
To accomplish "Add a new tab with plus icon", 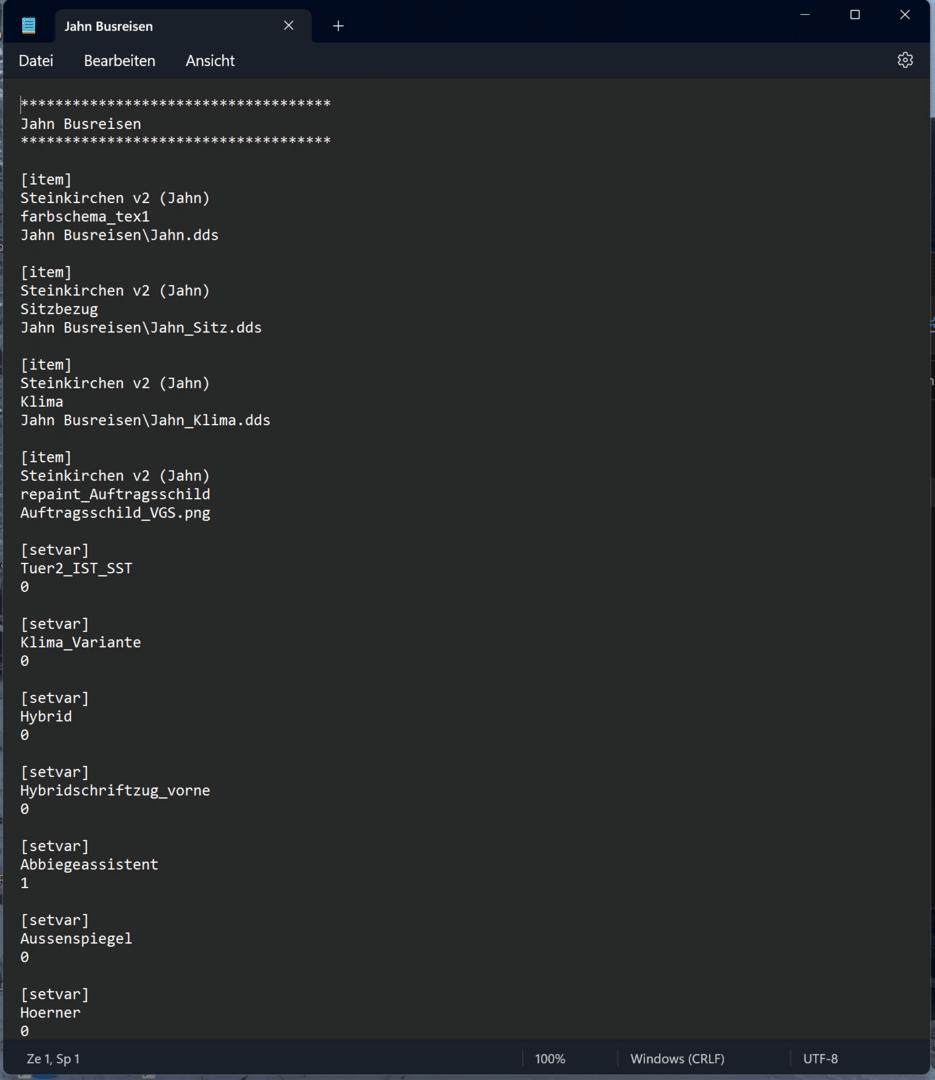I will [x=338, y=26].
